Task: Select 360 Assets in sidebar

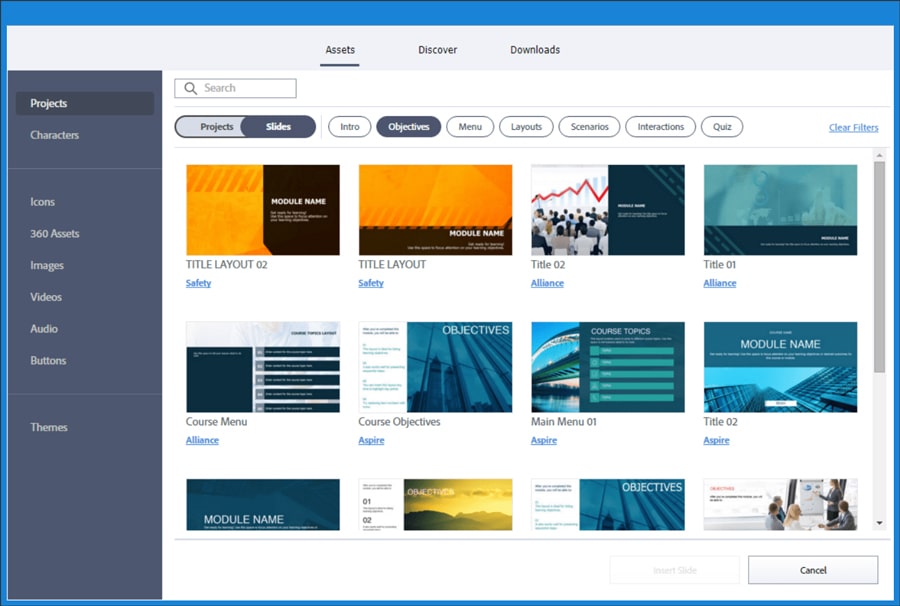Action: click(x=55, y=234)
